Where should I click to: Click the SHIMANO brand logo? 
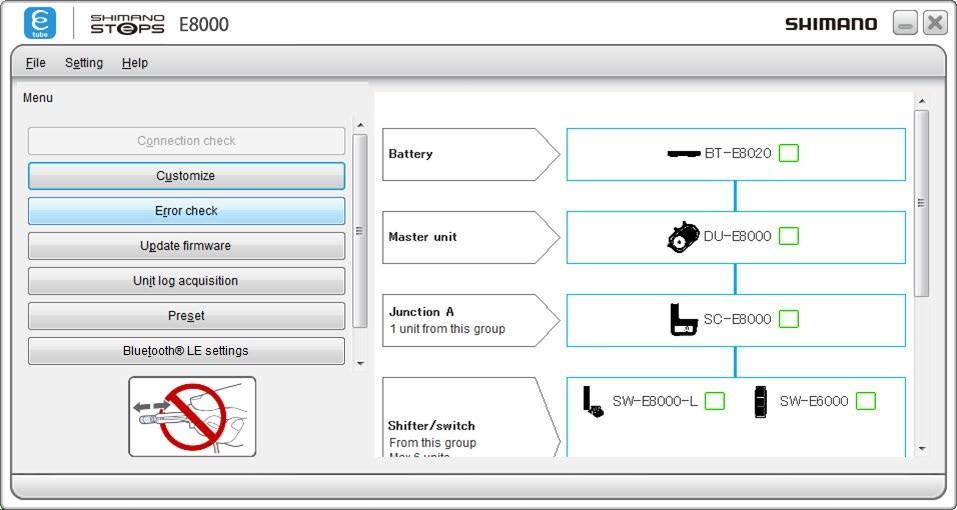[x=831, y=24]
